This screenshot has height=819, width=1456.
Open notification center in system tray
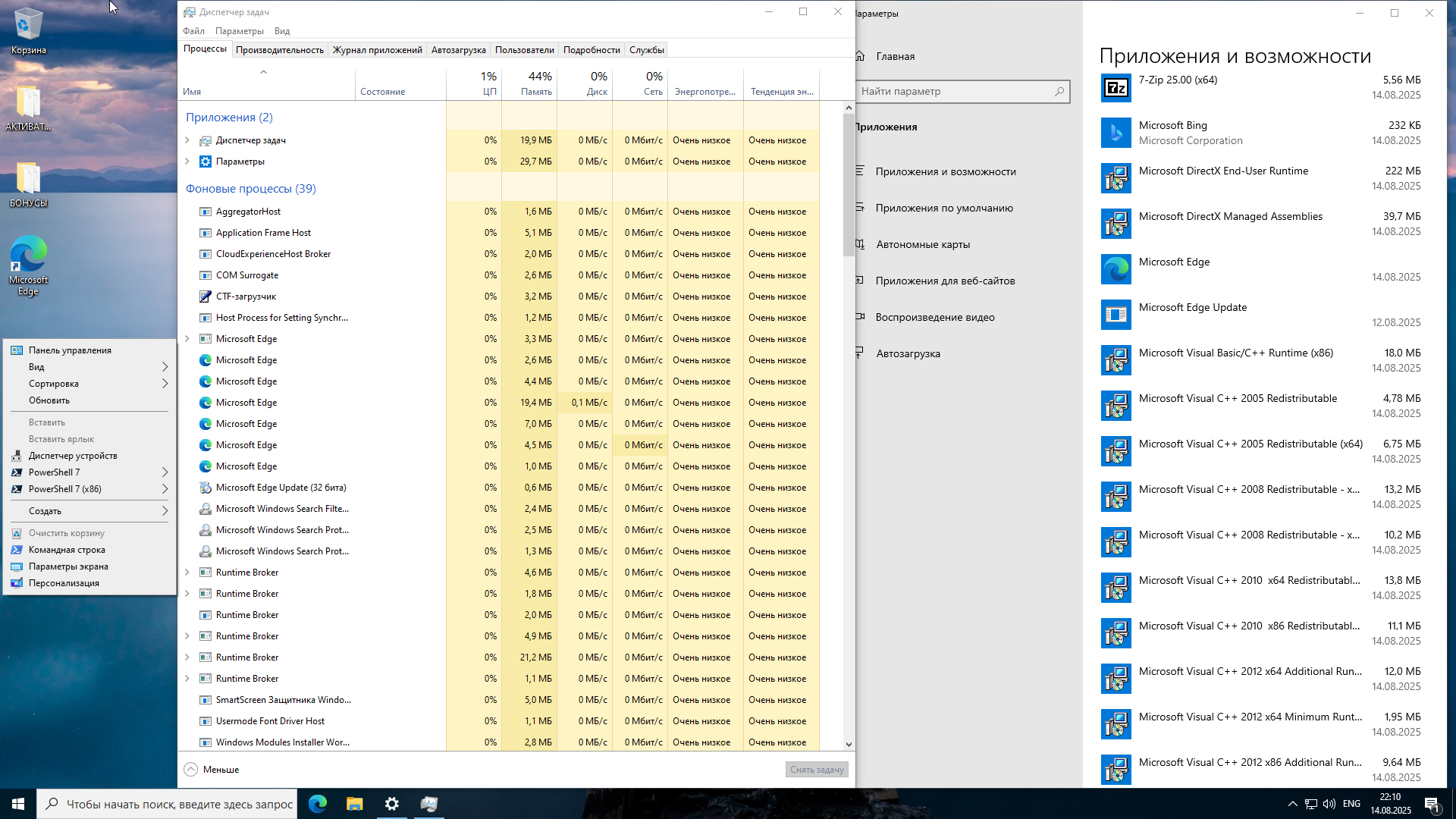point(1432,805)
